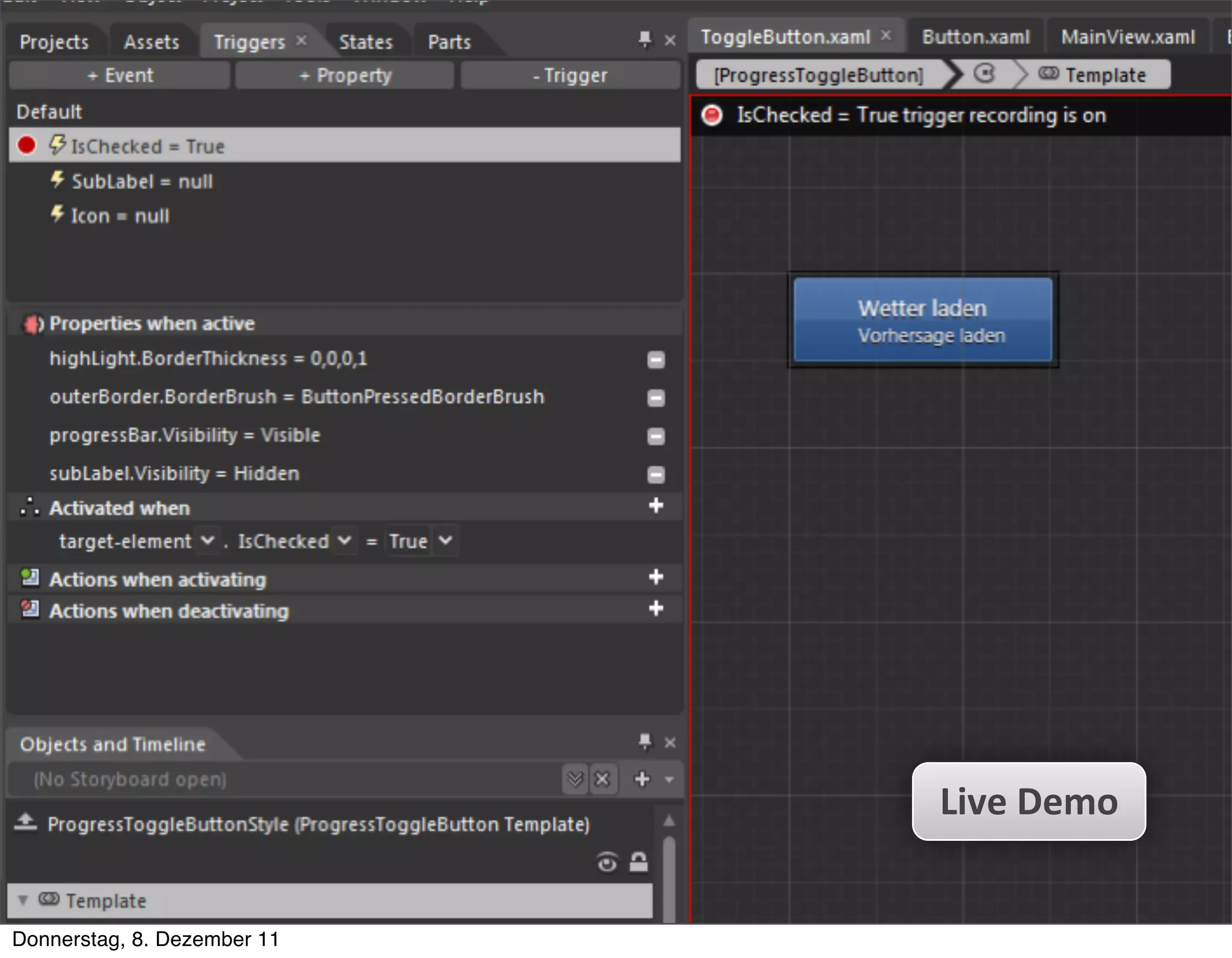Toggle the lock-all padlock icon

click(639, 862)
